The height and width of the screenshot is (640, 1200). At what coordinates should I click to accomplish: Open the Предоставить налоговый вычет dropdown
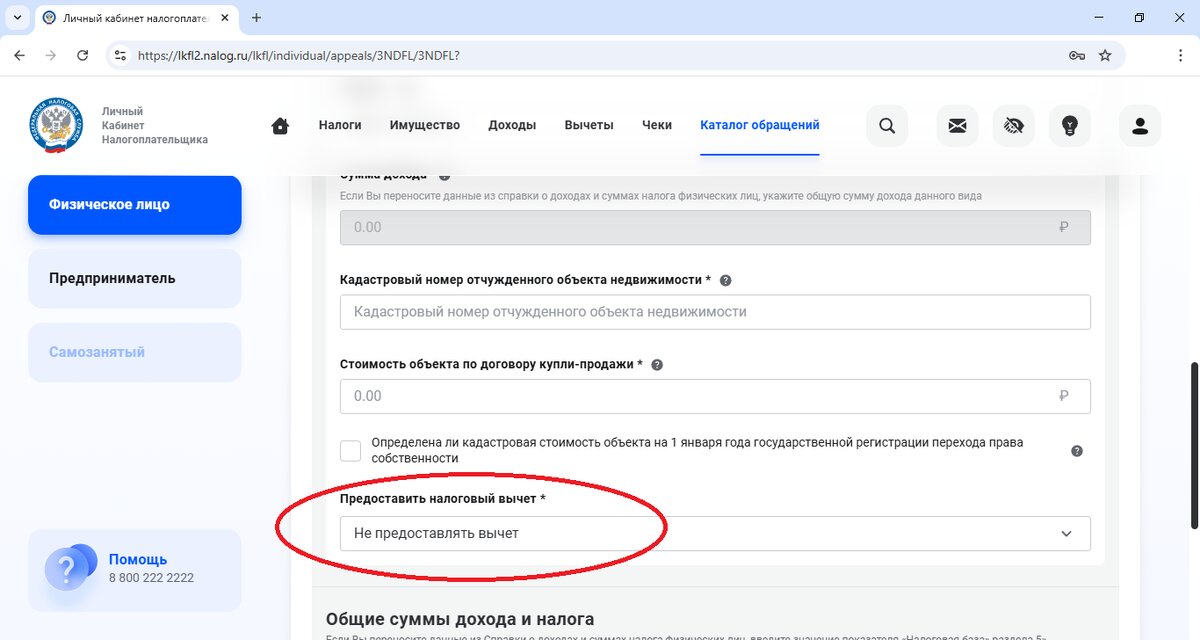(716, 533)
